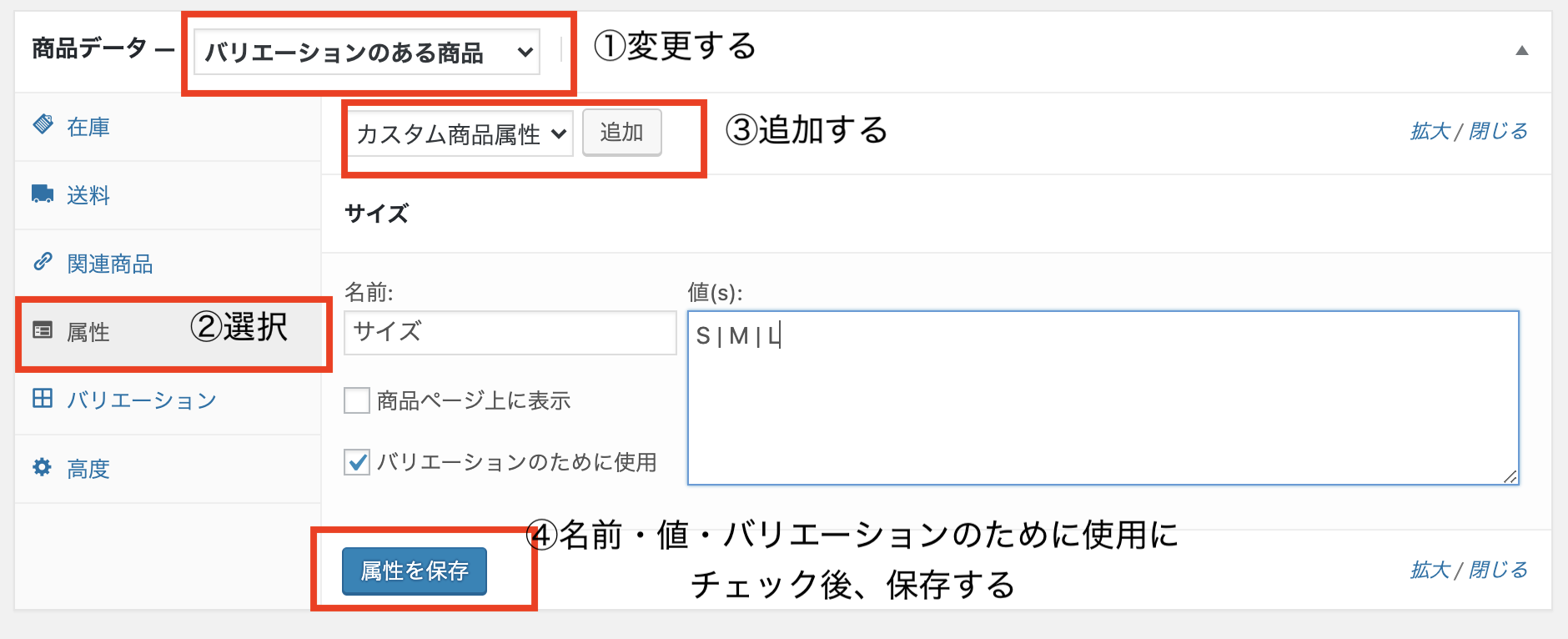The image size is (1568, 639).
Task: Select the 関連商品 tab
Action: [110, 264]
